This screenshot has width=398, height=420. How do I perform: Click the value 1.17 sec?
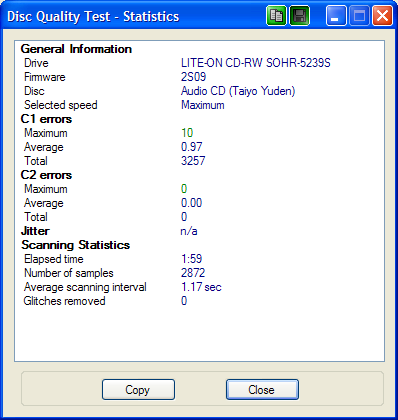[x=201, y=287]
